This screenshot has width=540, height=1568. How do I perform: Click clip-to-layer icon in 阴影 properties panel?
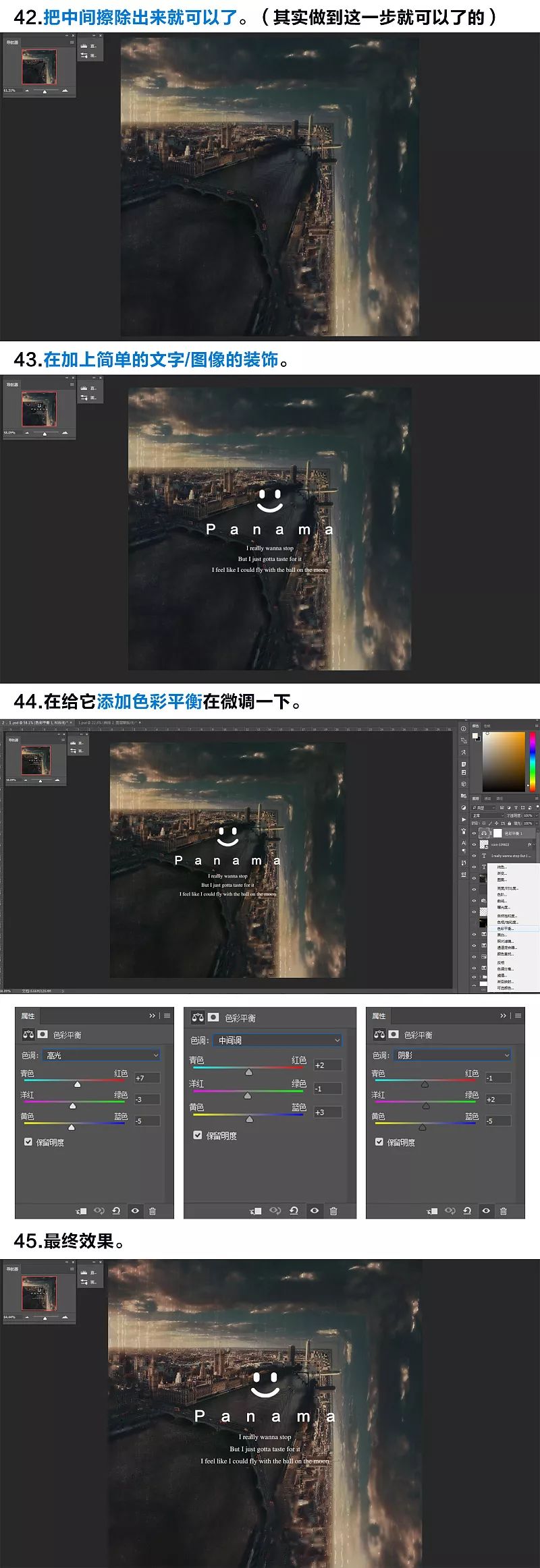[432, 1211]
